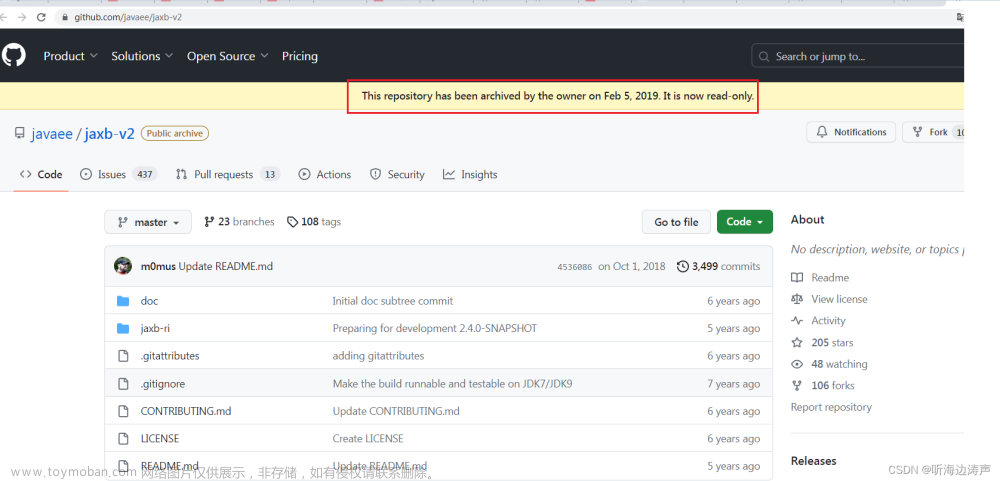
Task: Click the Fork icon
Action: tap(918, 132)
